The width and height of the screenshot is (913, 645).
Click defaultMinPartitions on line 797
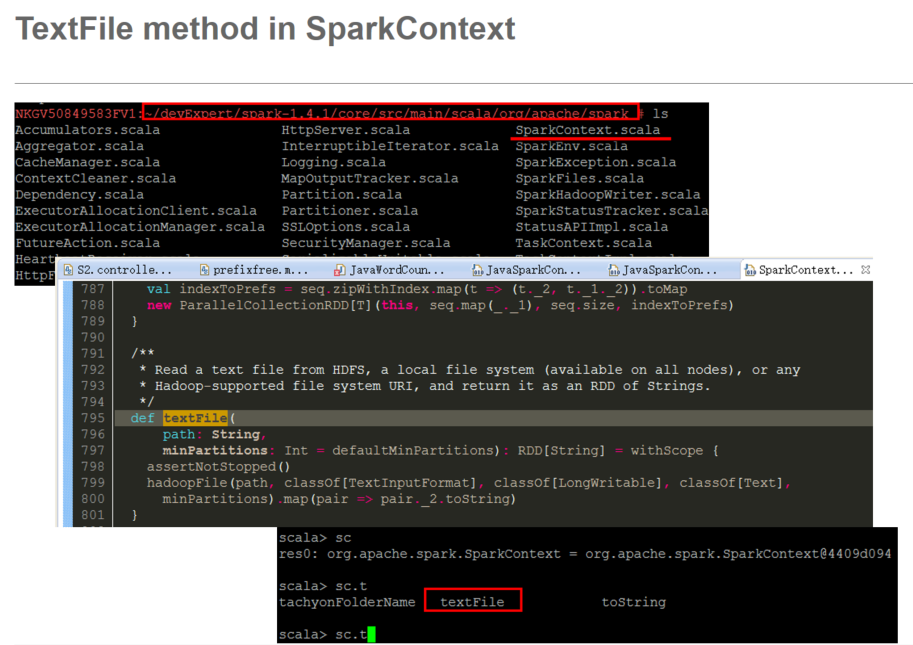pos(413,451)
